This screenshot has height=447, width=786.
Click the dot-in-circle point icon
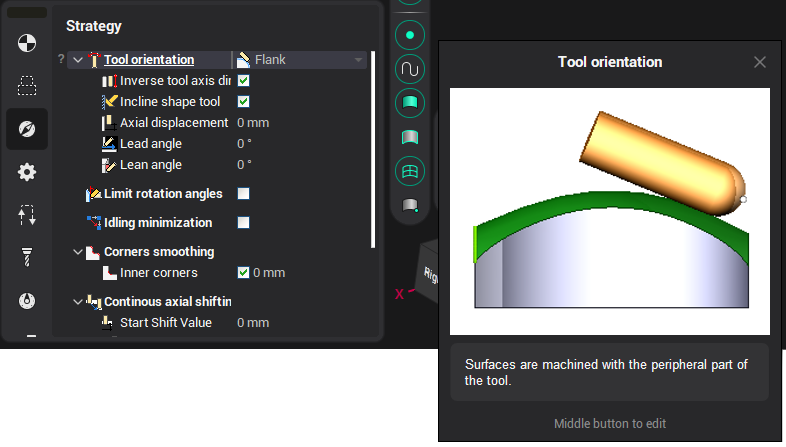pos(411,35)
